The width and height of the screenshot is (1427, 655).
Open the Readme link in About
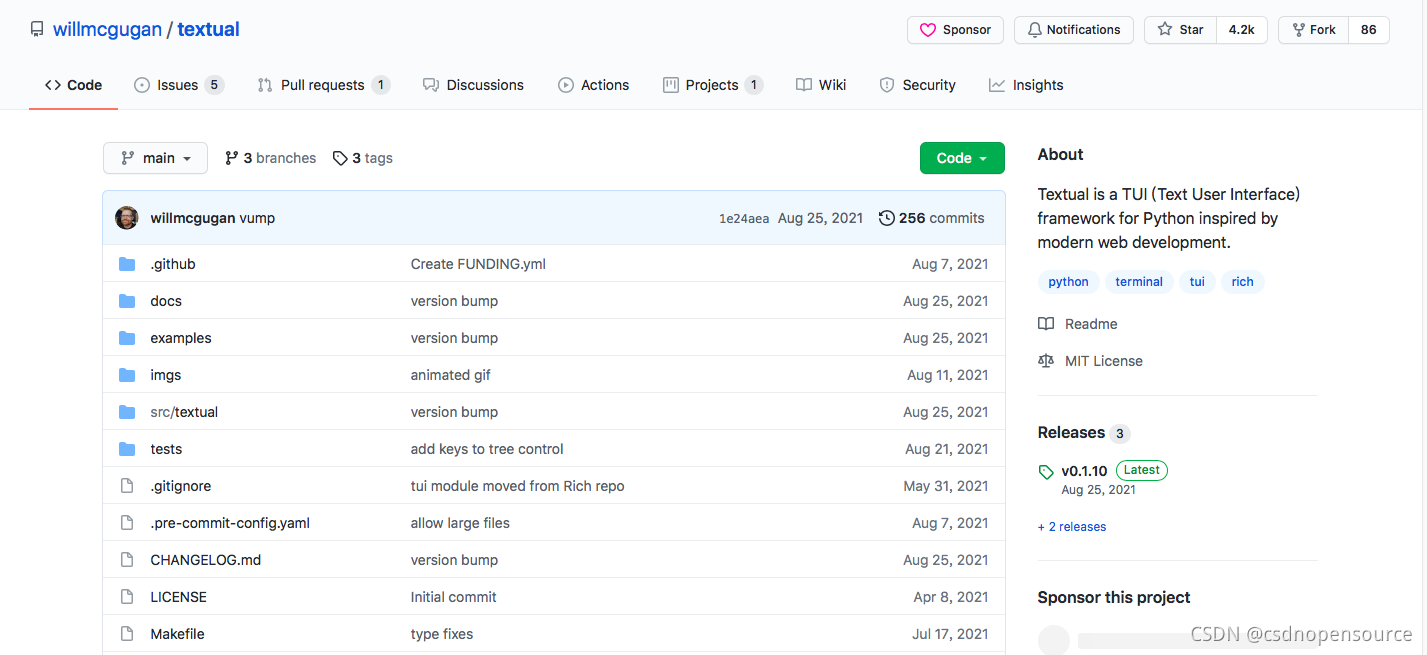point(1078,324)
